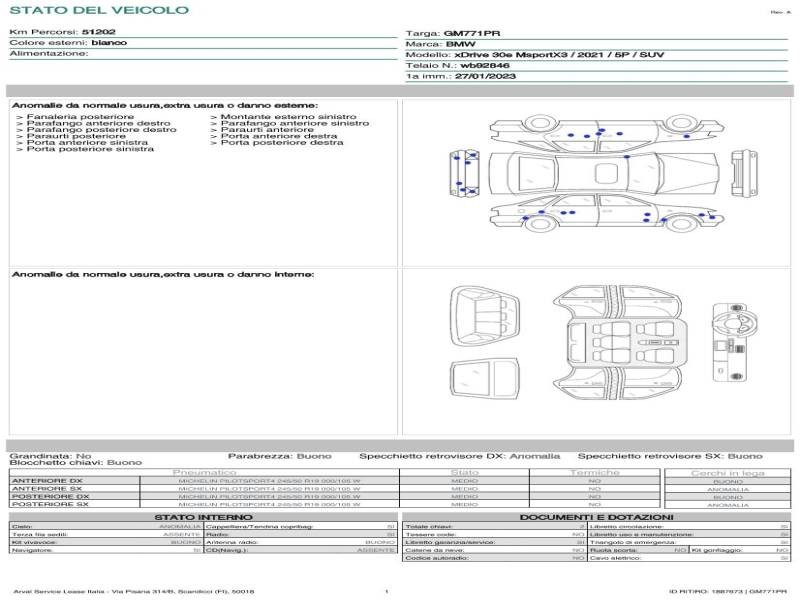Click the DOCUMENTI E DOTAZIONI section header
This screenshot has width=800, height=600.
coord(596,517)
